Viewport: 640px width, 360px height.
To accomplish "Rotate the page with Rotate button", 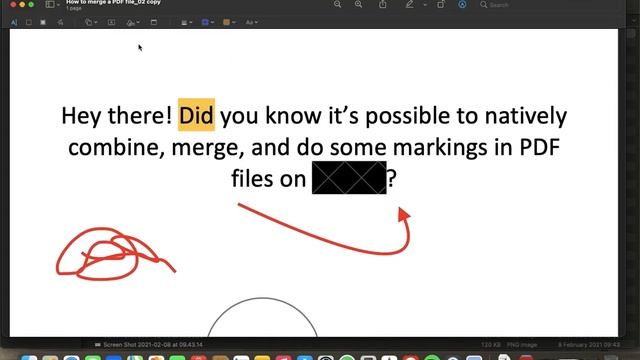I will pos(440,4).
